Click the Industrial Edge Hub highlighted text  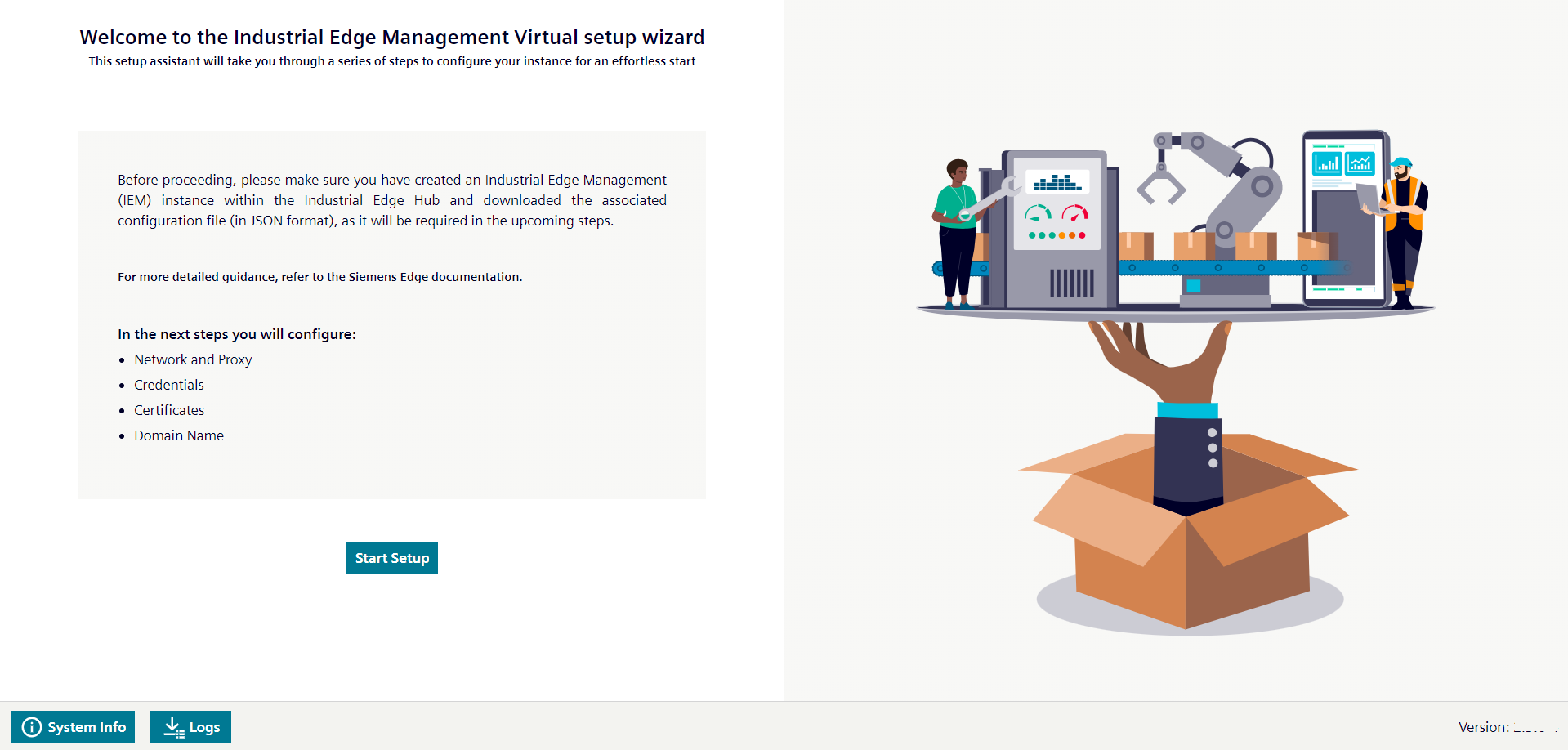372,200
